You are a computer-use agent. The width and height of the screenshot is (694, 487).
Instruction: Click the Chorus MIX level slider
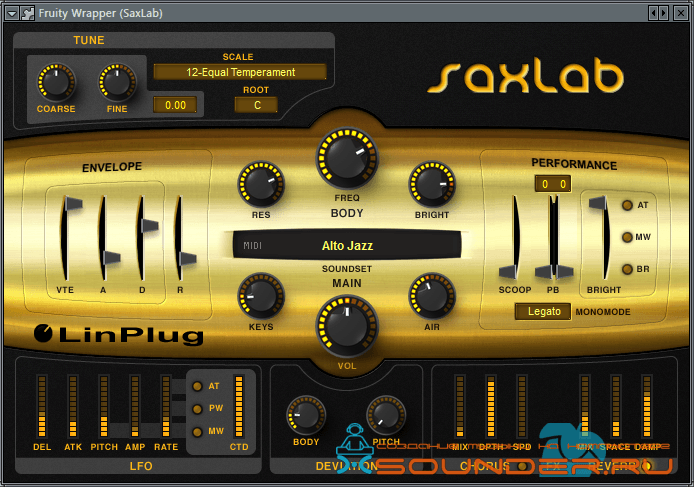coord(460,406)
